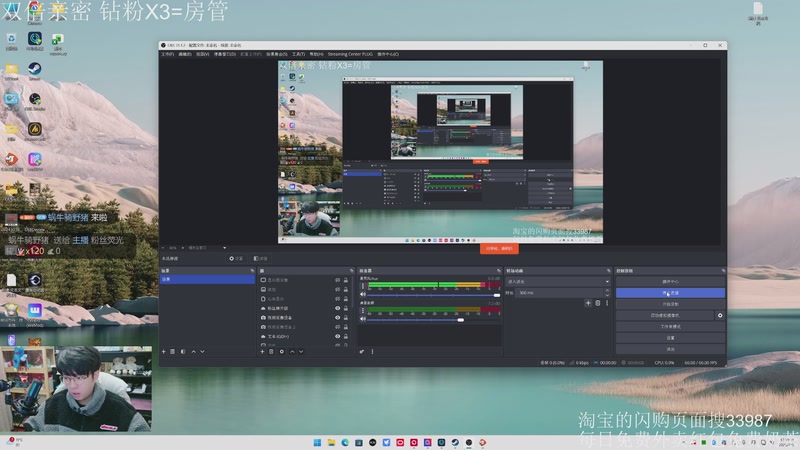Move source down in Sources toolbar
Screen dimensions: 800x450
[x=301, y=352]
